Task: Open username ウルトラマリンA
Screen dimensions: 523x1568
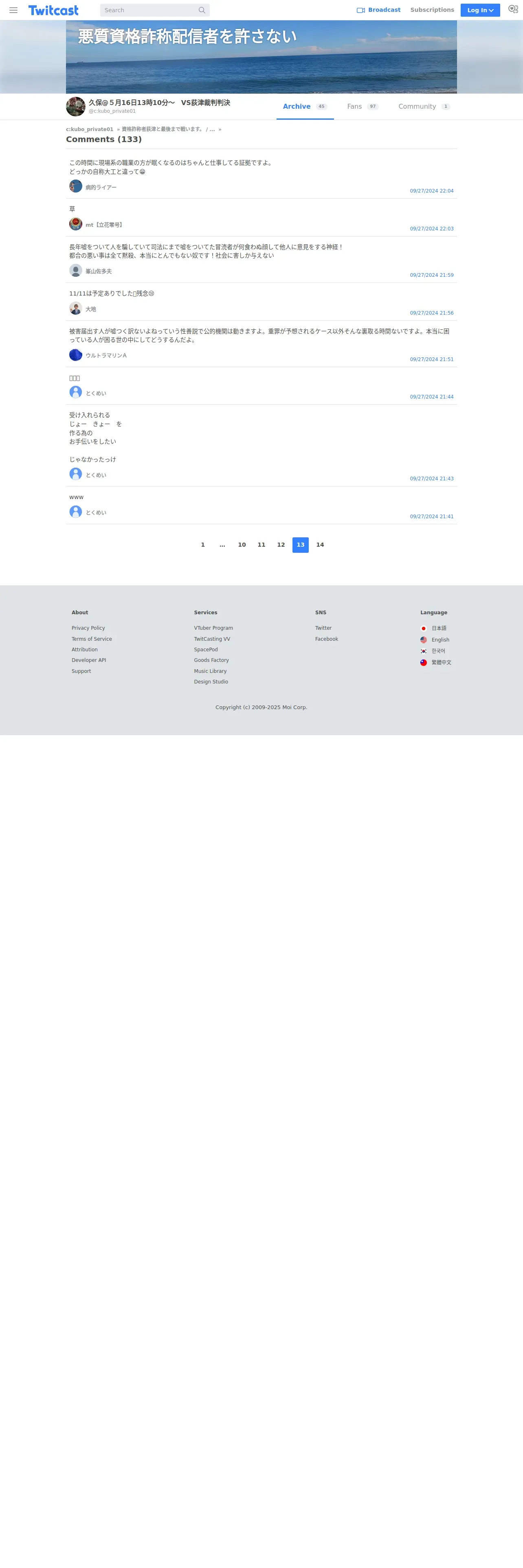Action: tap(106, 355)
